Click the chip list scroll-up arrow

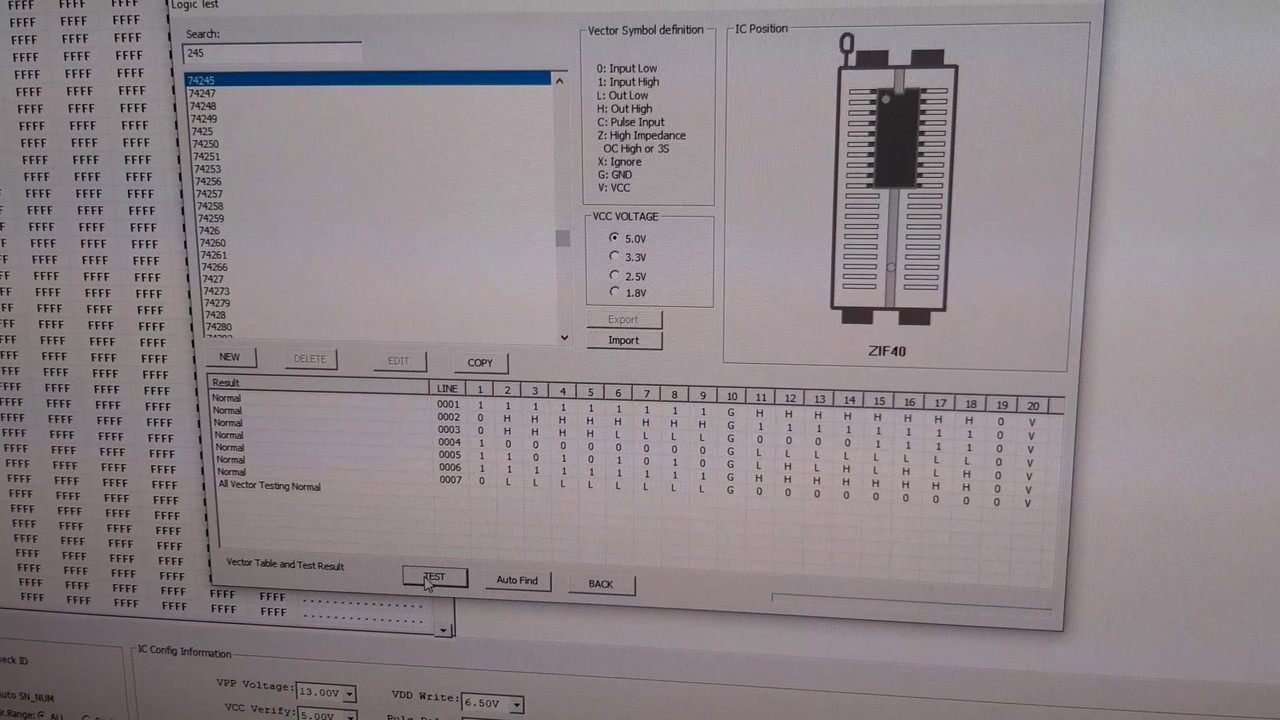point(559,81)
